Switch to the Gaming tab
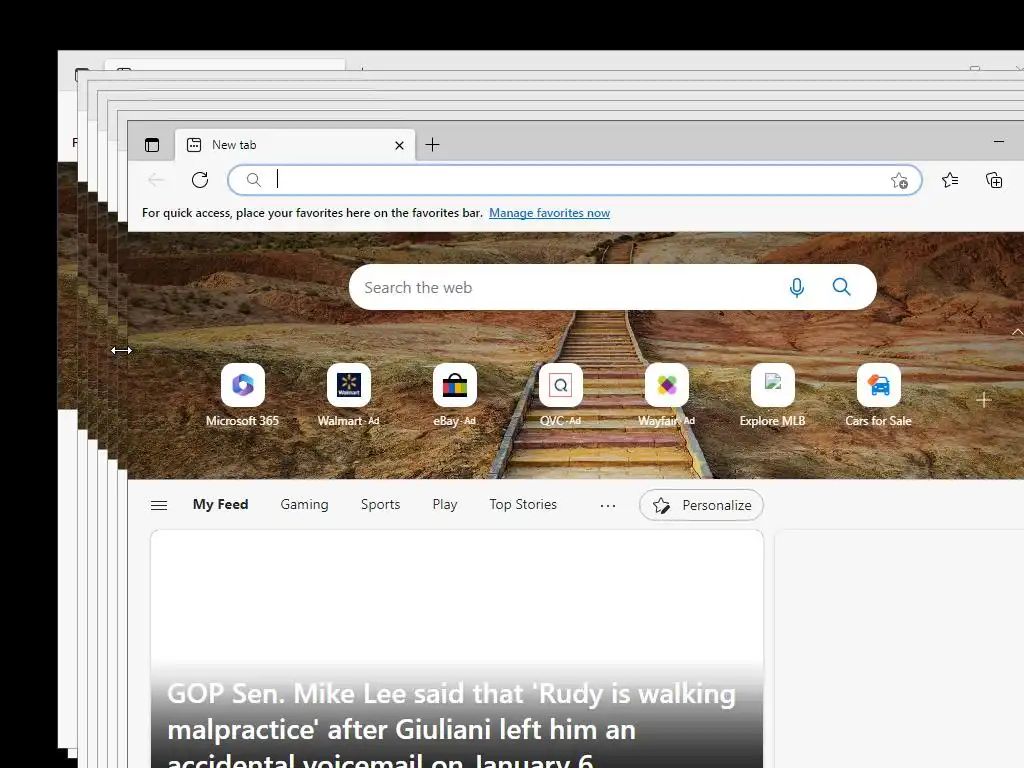This screenshot has height=768, width=1024. (304, 504)
